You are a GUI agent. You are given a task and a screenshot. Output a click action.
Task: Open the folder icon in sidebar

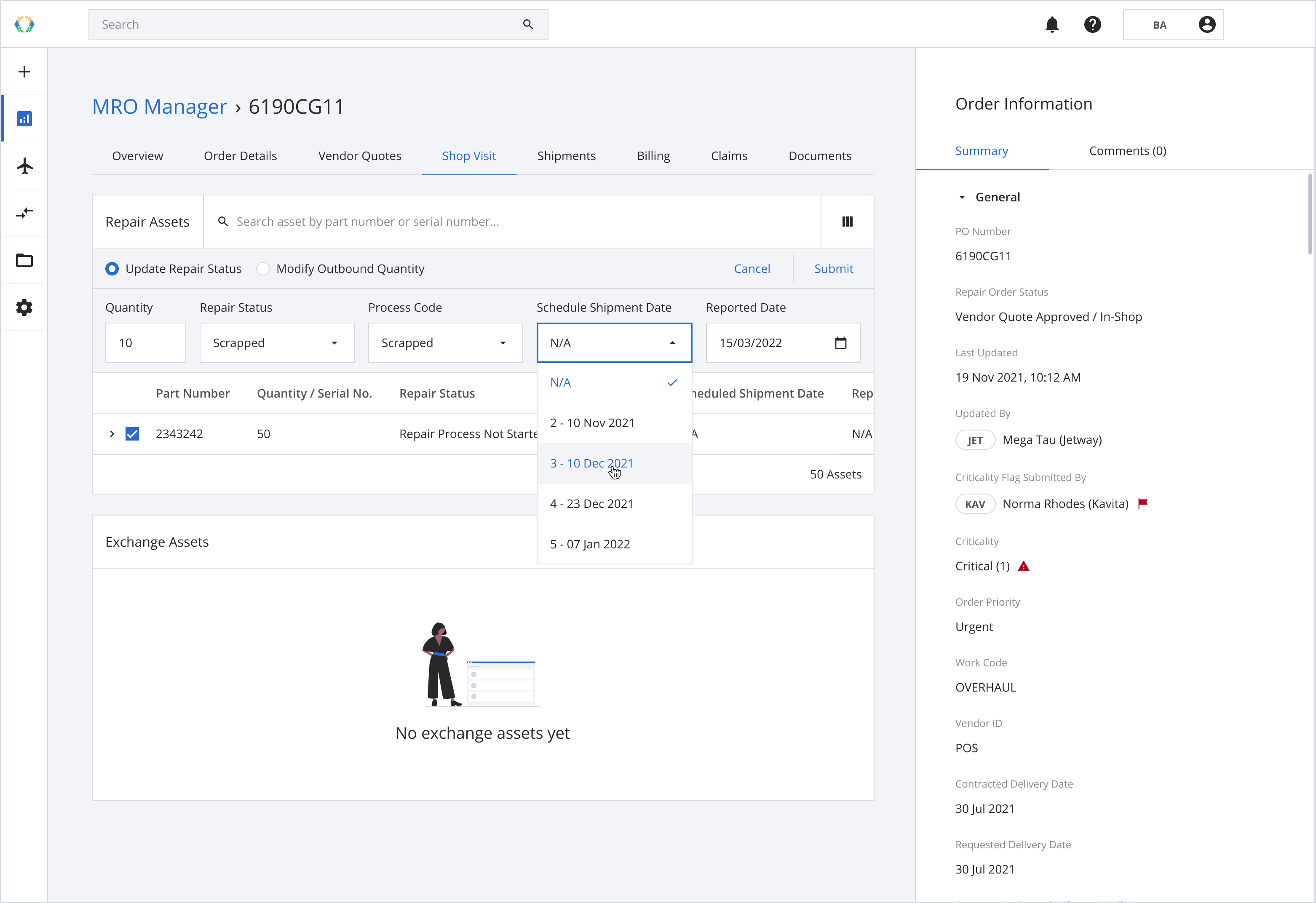(x=24, y=260)
